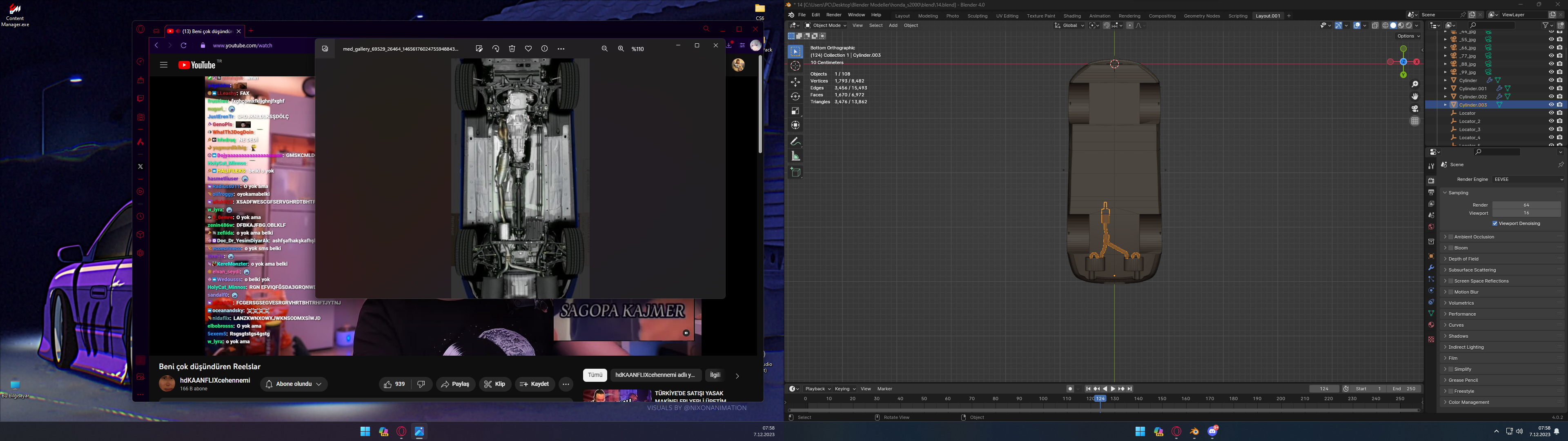
Task: Click the Paylaş share button on YouTube
Action: pyautogui.click(x=455, y=384)
